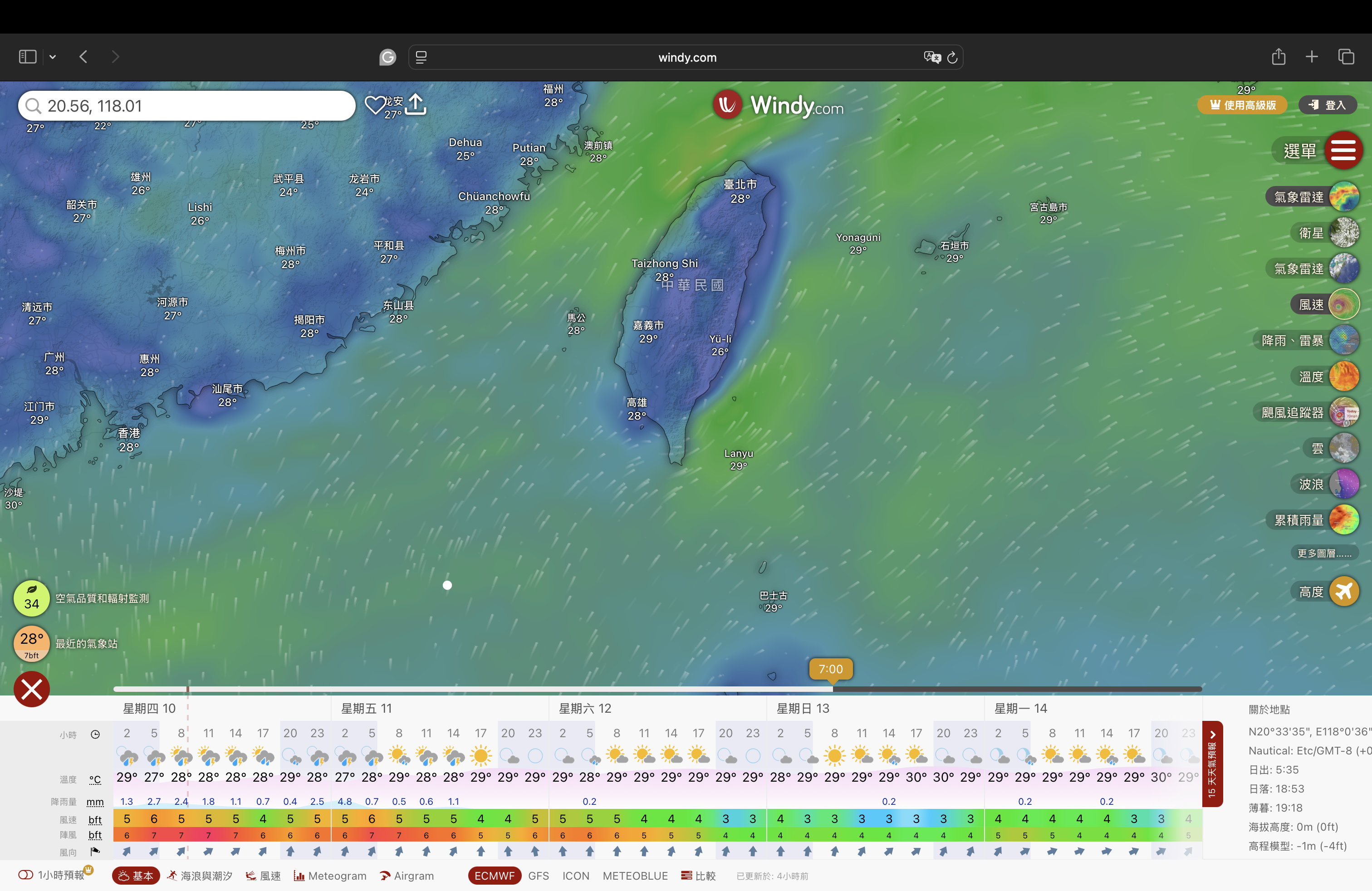The image size is (1372, 891).
Task: Toggle the 1-hour forecast switch
Action: click(26, 875)
